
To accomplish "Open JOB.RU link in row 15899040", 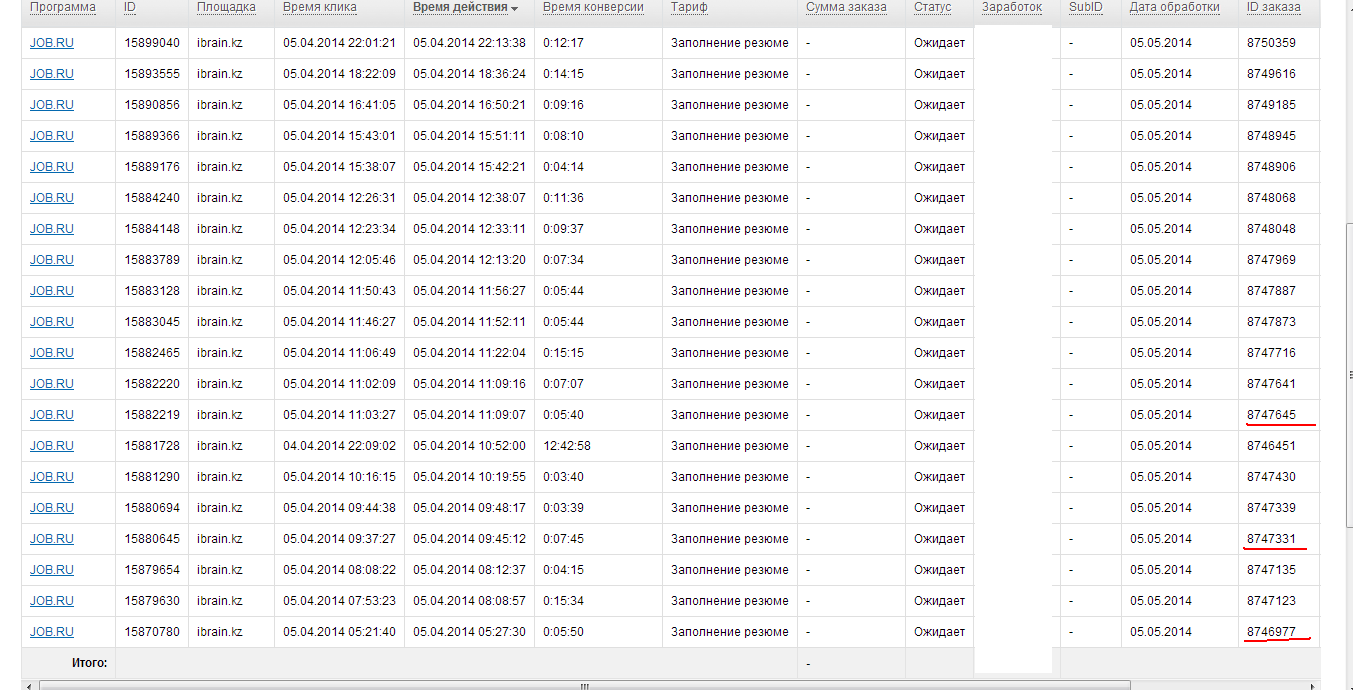I will point(52,43).
